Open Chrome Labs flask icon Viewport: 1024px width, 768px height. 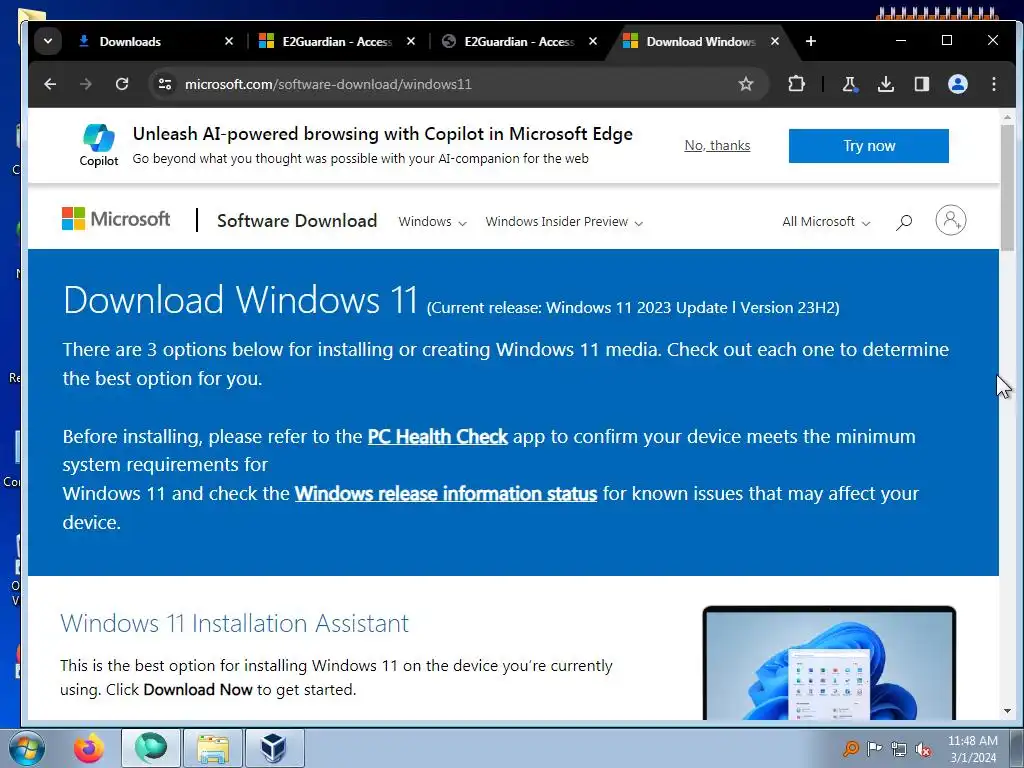coord(850,84)
